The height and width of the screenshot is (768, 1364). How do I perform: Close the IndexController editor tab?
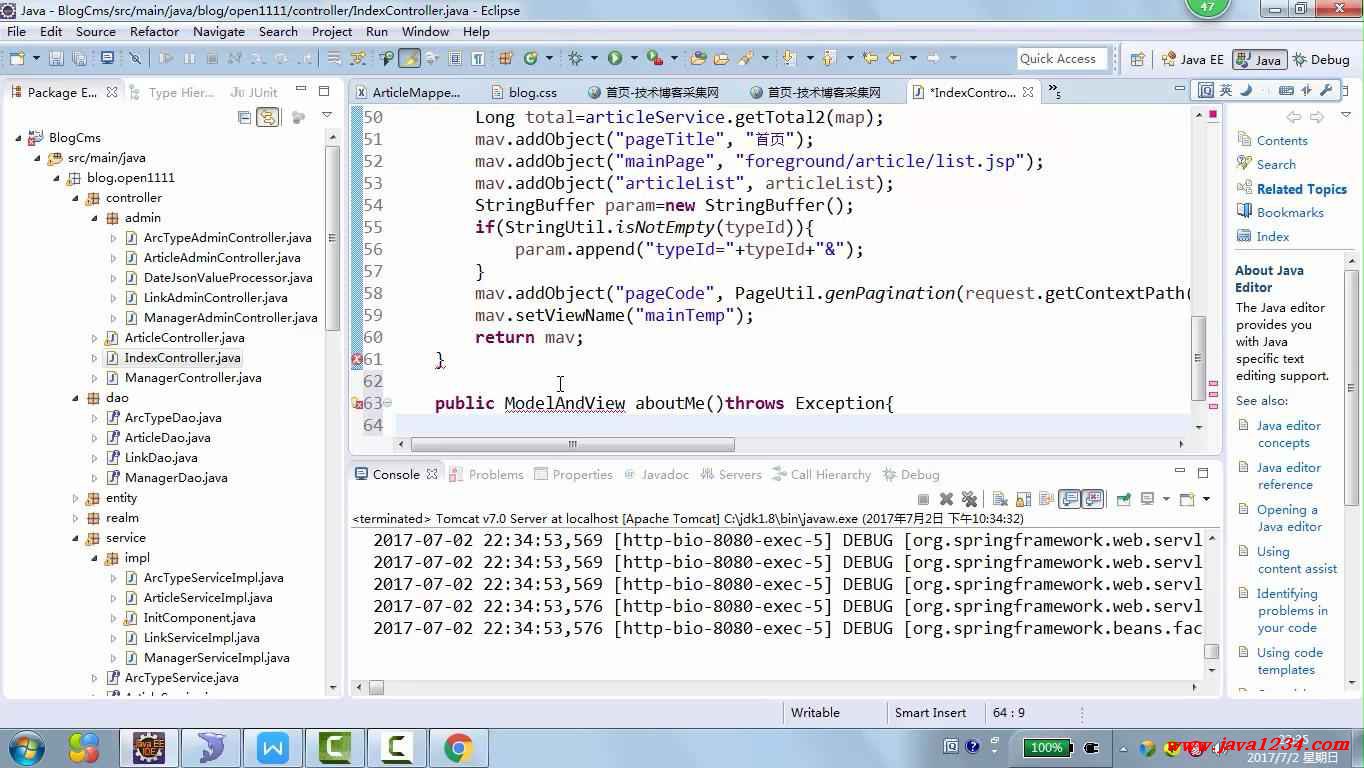pos(1028,92)
